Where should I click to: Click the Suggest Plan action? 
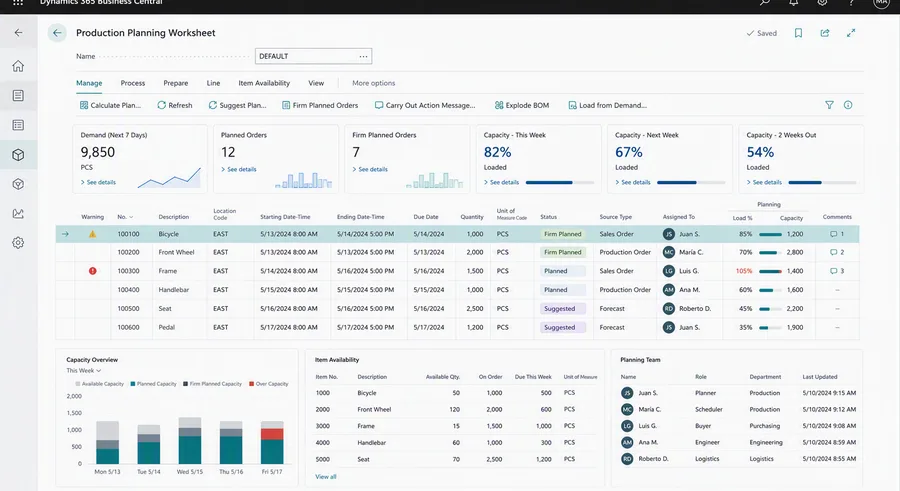tap(238, 105)
